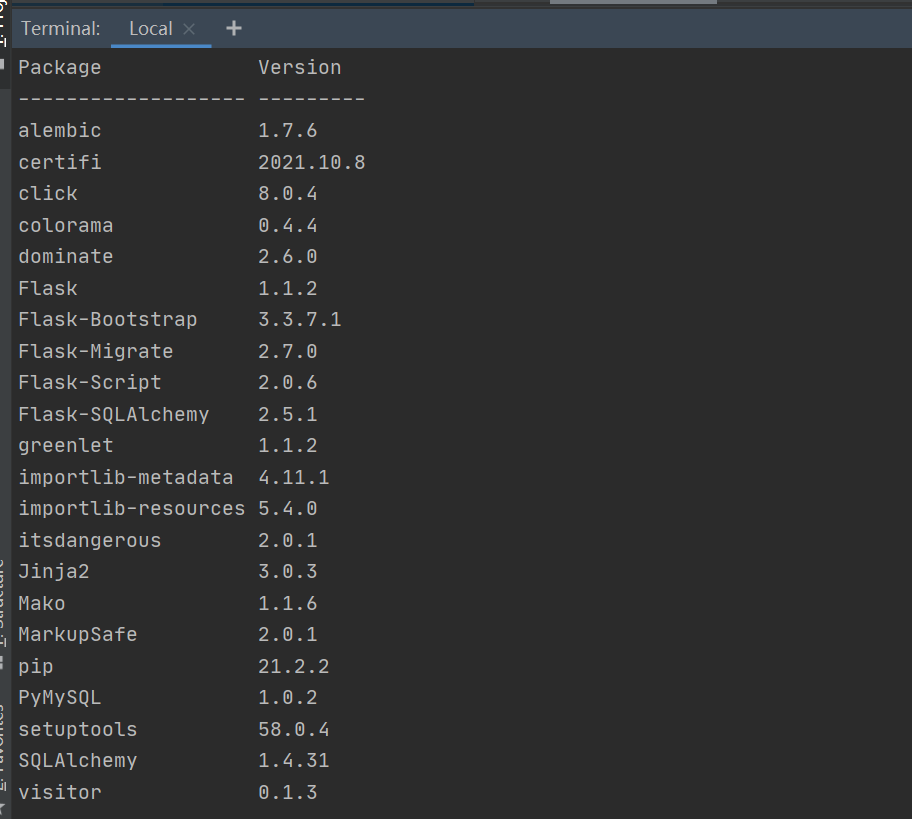Click the Version column header
The height and width of the screenshot is (819, 912).
tap(300, 67)
